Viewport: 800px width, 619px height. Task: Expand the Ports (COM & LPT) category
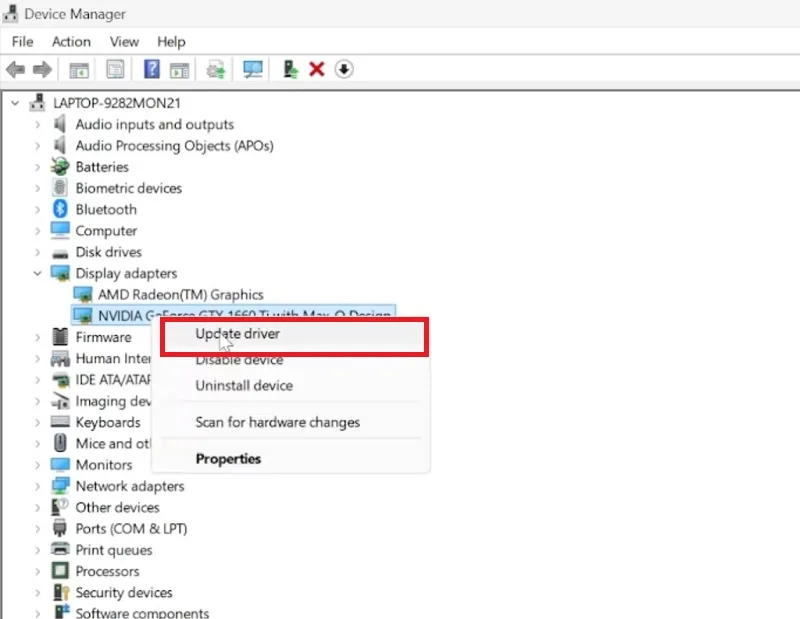click(x=38, y=529)
